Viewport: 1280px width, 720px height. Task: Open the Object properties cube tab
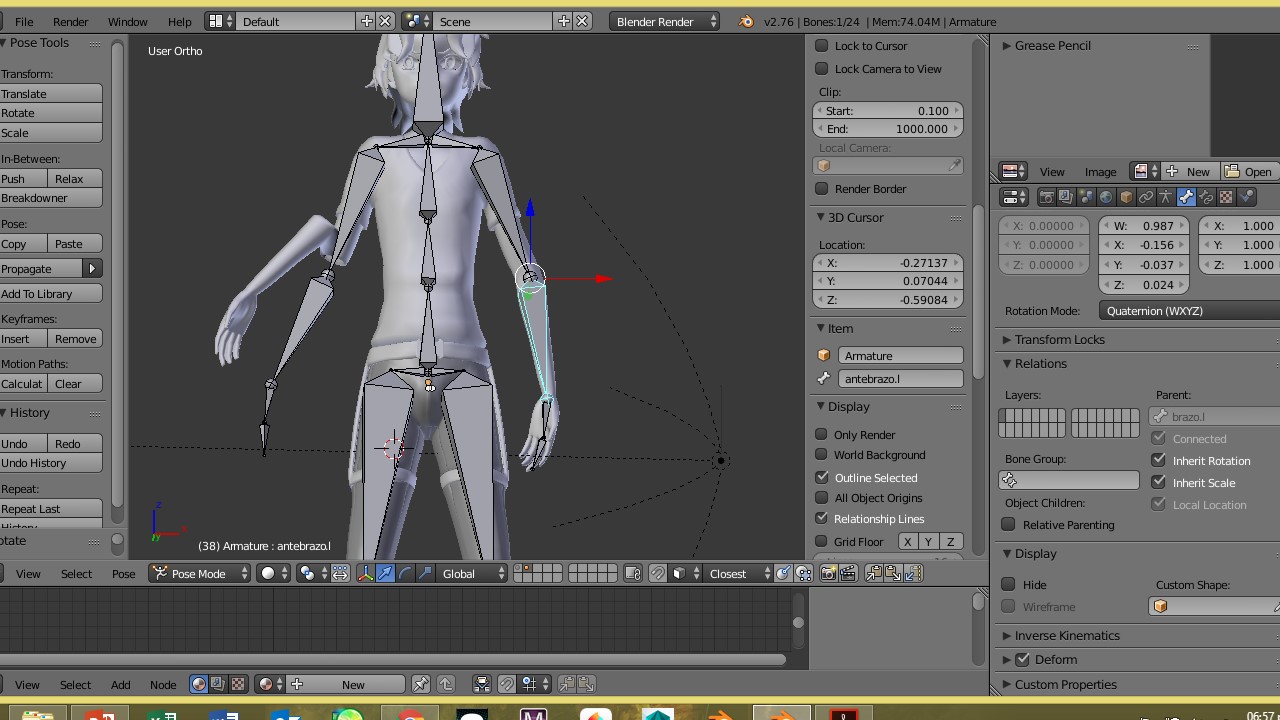(1126, 197)
